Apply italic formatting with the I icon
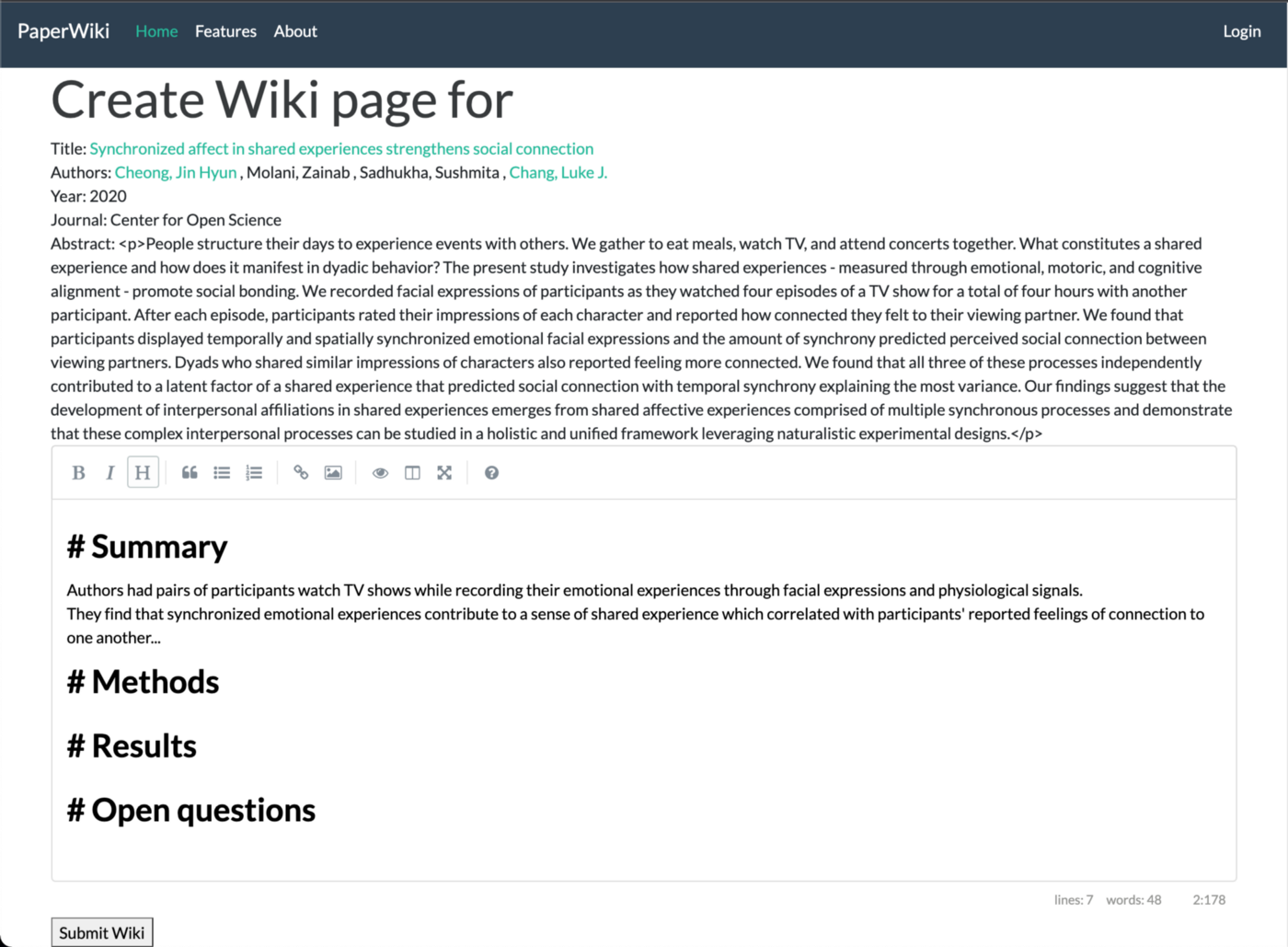1288x947 pixels. (x=110, y=473)
